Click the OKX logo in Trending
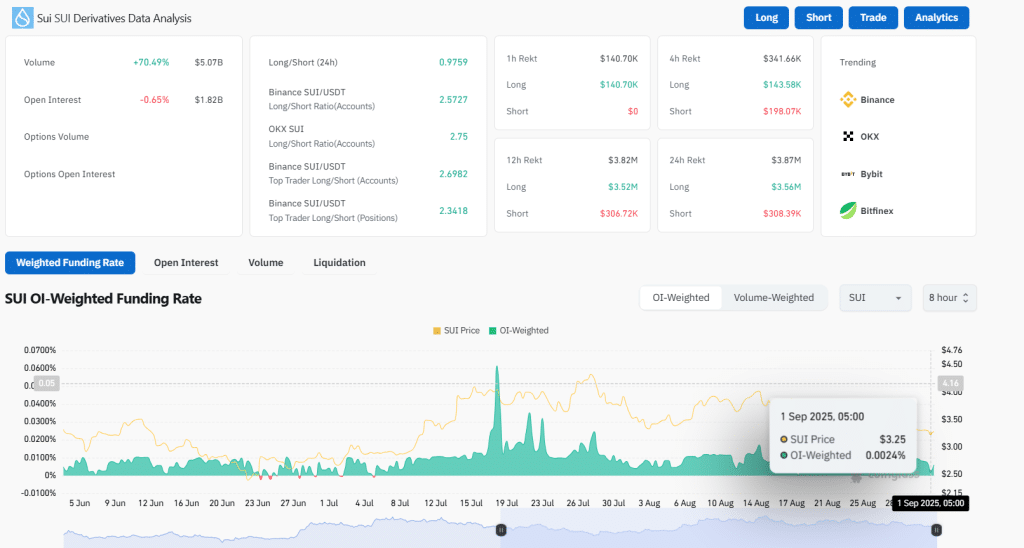Screen dimensions: 1024x548 click(848, 137)
